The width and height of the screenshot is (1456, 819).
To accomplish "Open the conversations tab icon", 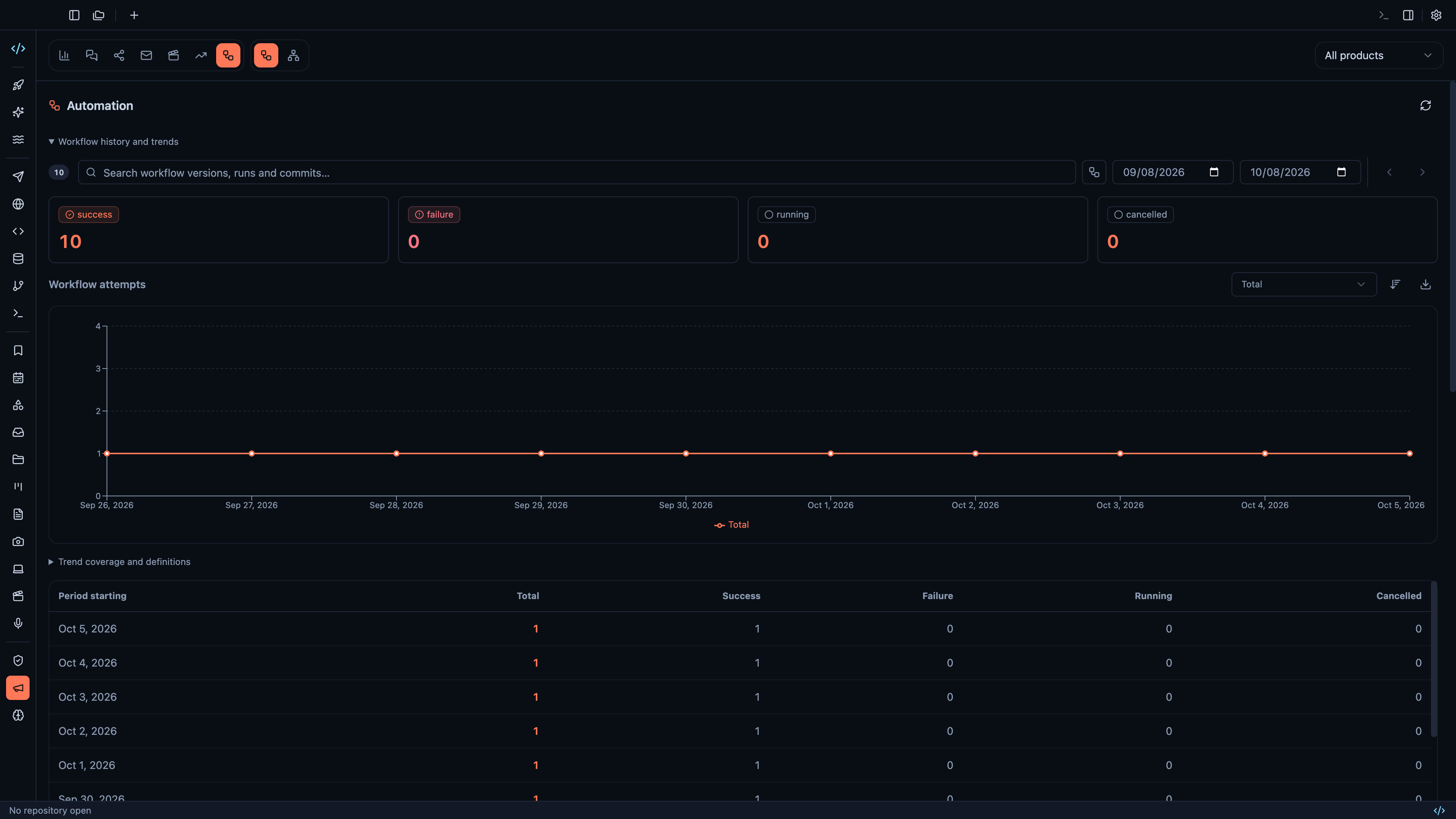I will point(91,55).
